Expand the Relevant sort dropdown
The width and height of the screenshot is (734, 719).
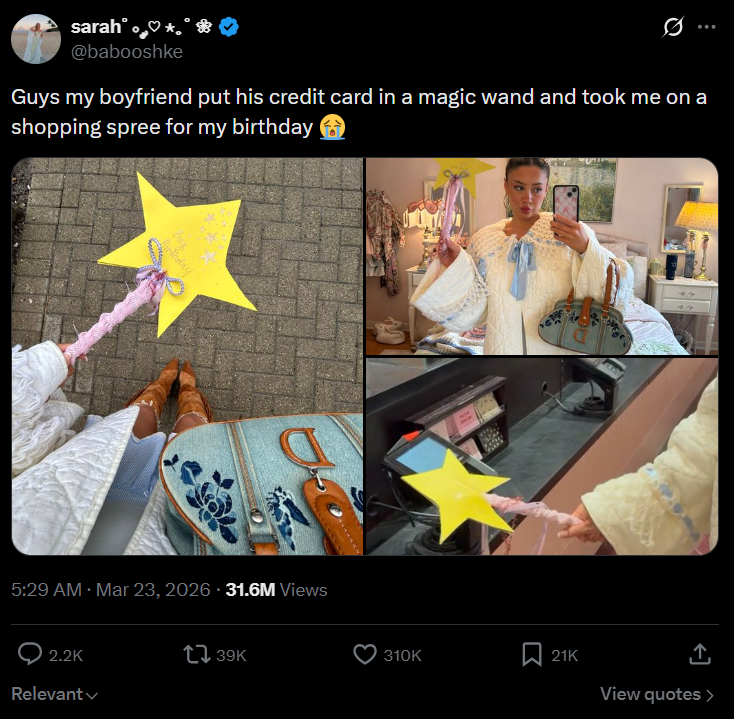click(x=54, y=694)
